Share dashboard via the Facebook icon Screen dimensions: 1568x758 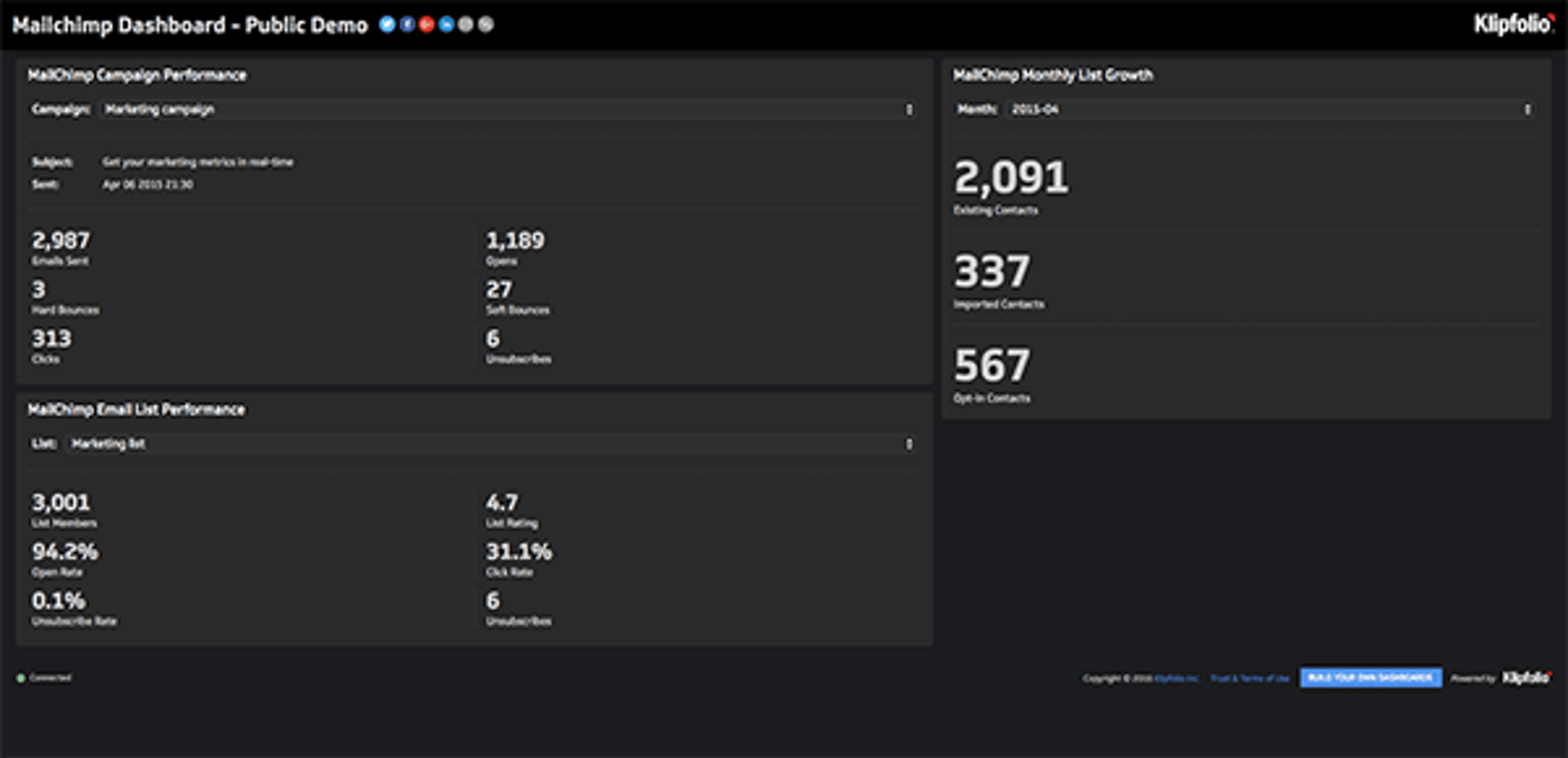(407, 25)
